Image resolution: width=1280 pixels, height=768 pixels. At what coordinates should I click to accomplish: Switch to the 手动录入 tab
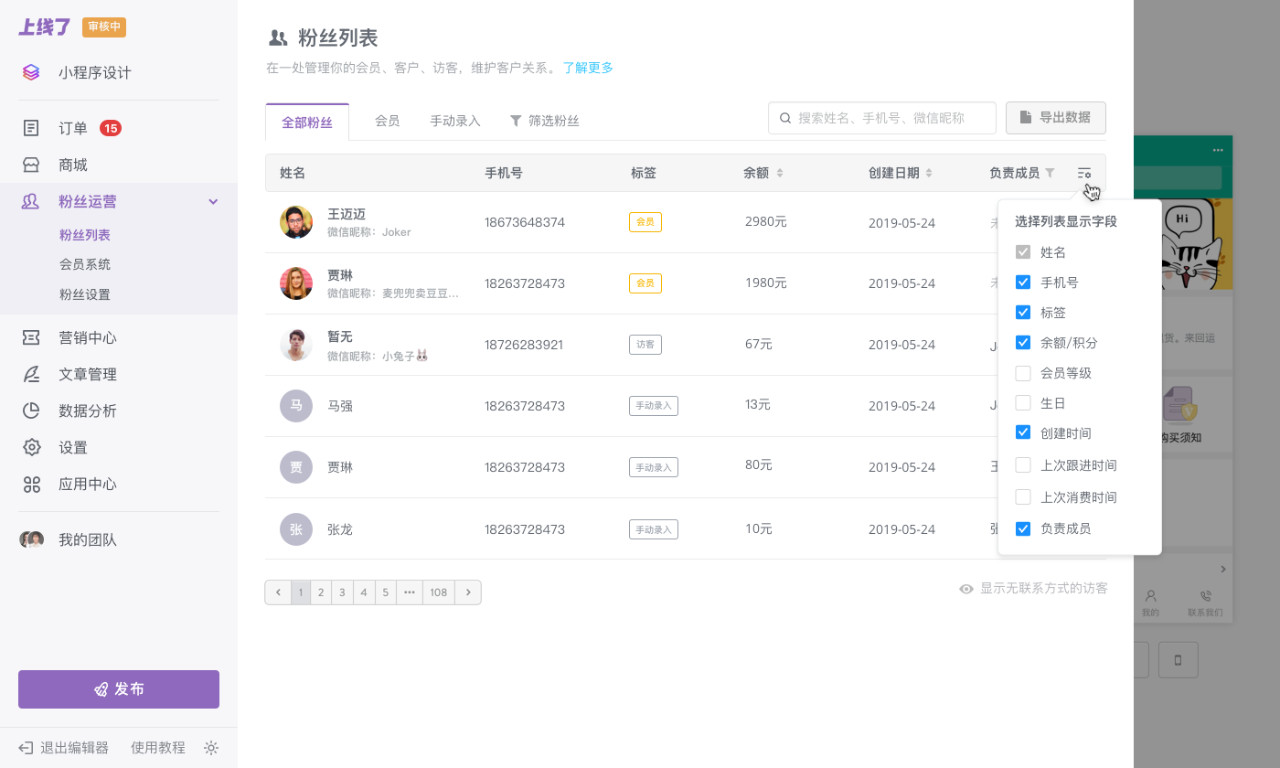(453, 120)
